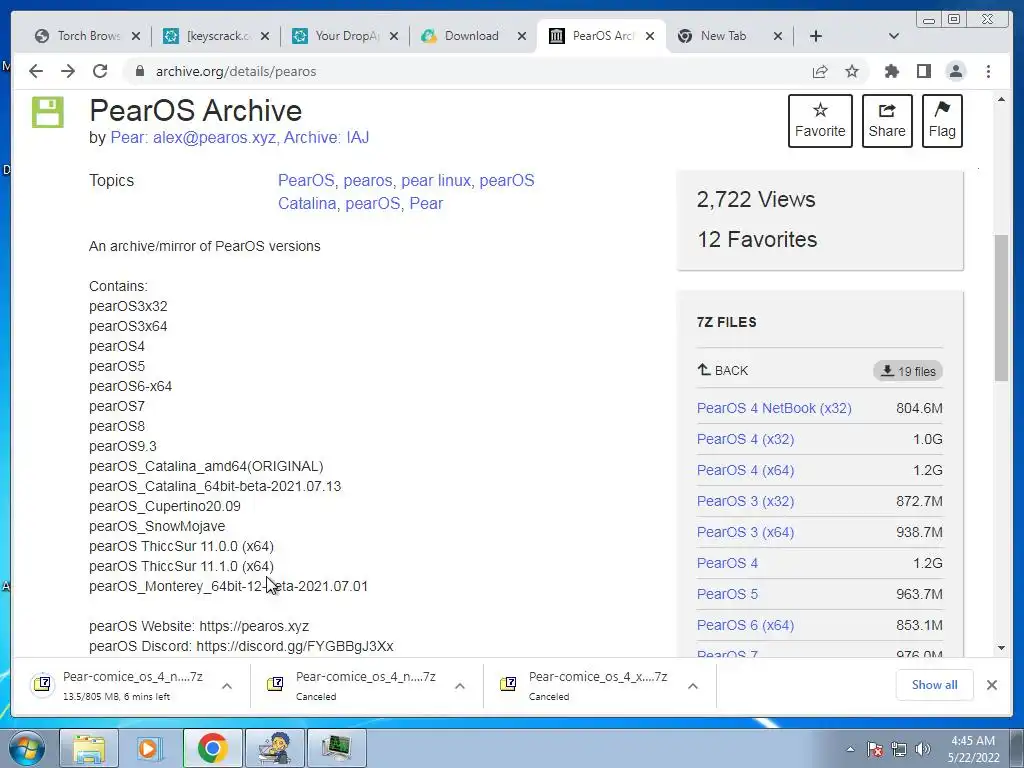Image resolution: width=1024 pixels, height=768 pixels.
Task: Download PearOS 3 (x64) file
Action: [x=745, y=533]
